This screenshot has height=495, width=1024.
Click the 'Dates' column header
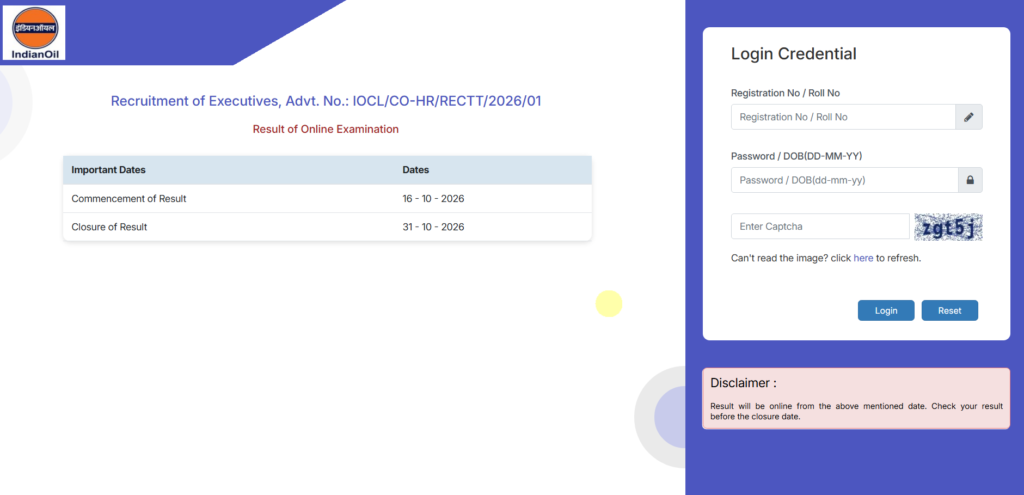(415, 170)
